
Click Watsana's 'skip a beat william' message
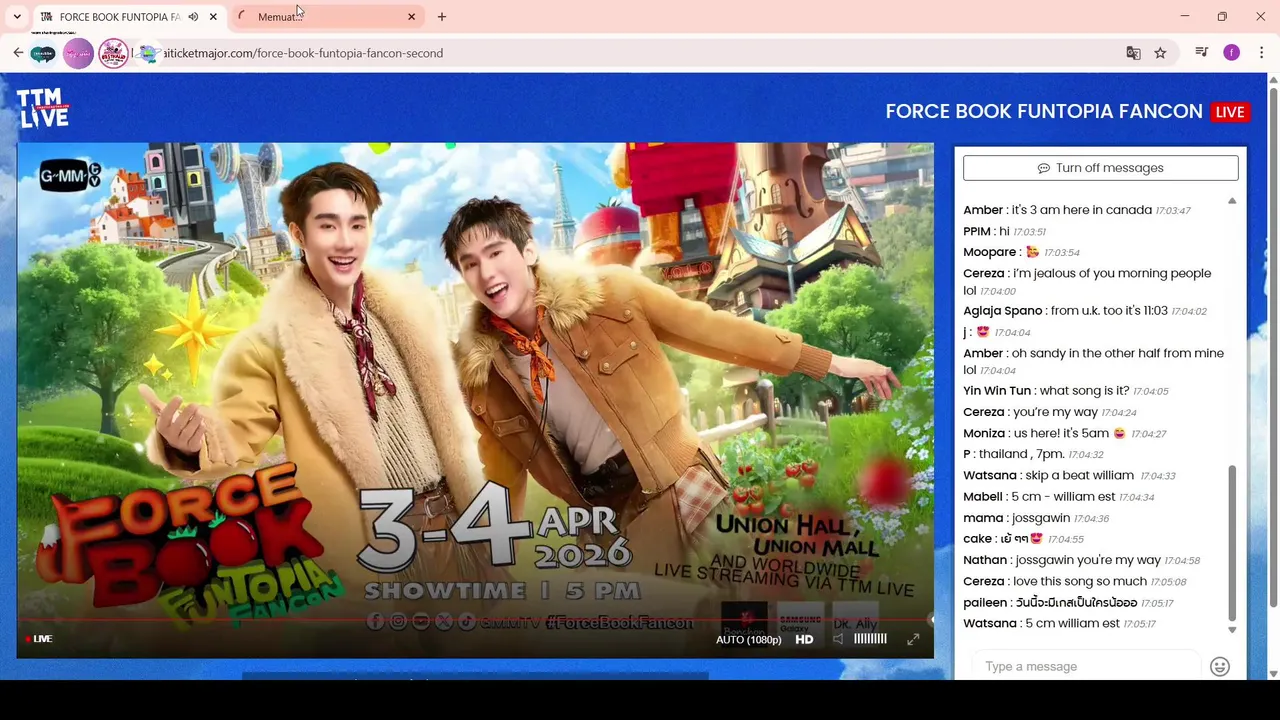tap(1069, 475)
